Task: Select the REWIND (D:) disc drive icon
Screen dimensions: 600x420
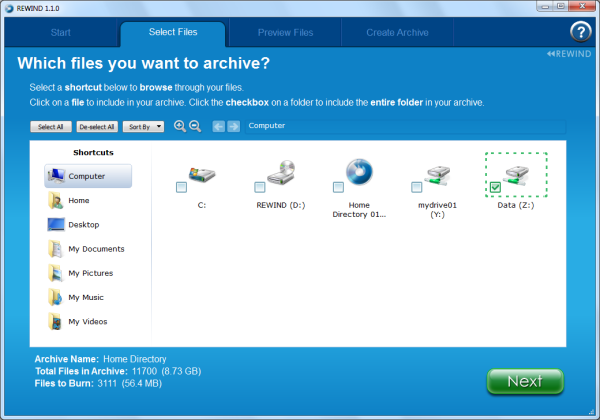Action: tap(282, 172)
